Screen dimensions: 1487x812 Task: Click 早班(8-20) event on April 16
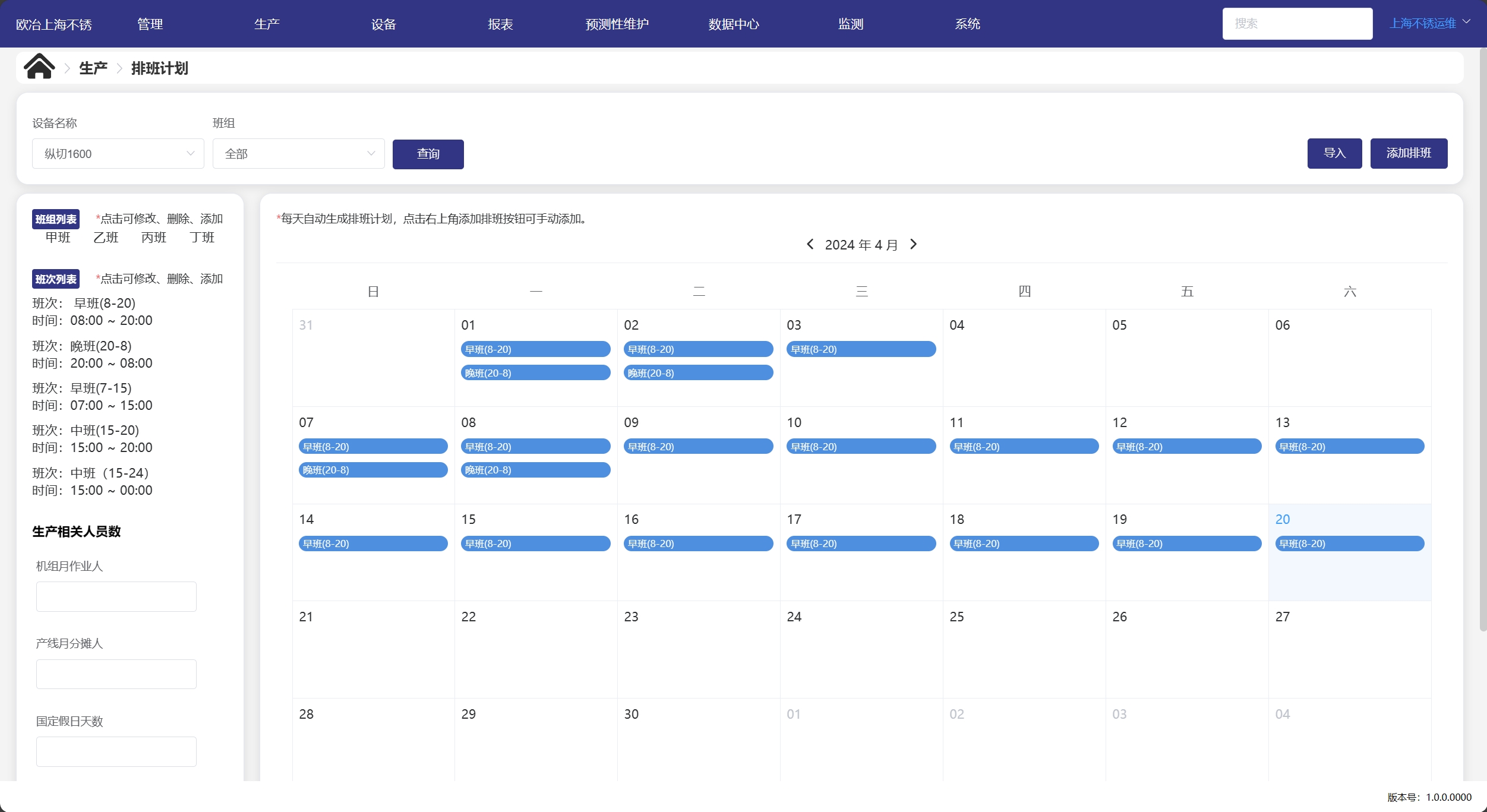[699, 544]
